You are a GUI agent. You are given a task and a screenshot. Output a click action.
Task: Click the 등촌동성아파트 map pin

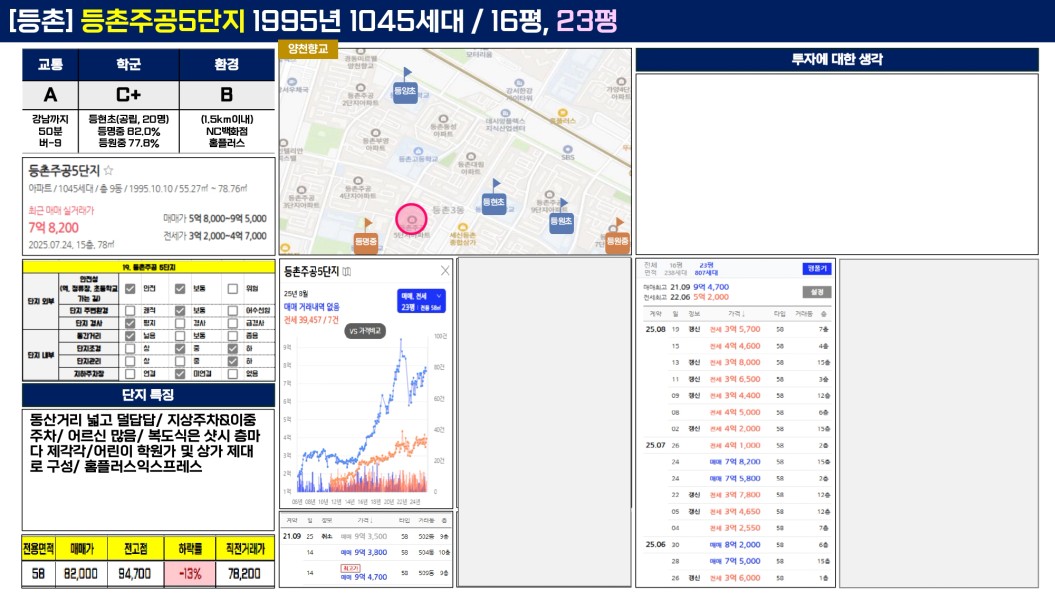[443, 119]
